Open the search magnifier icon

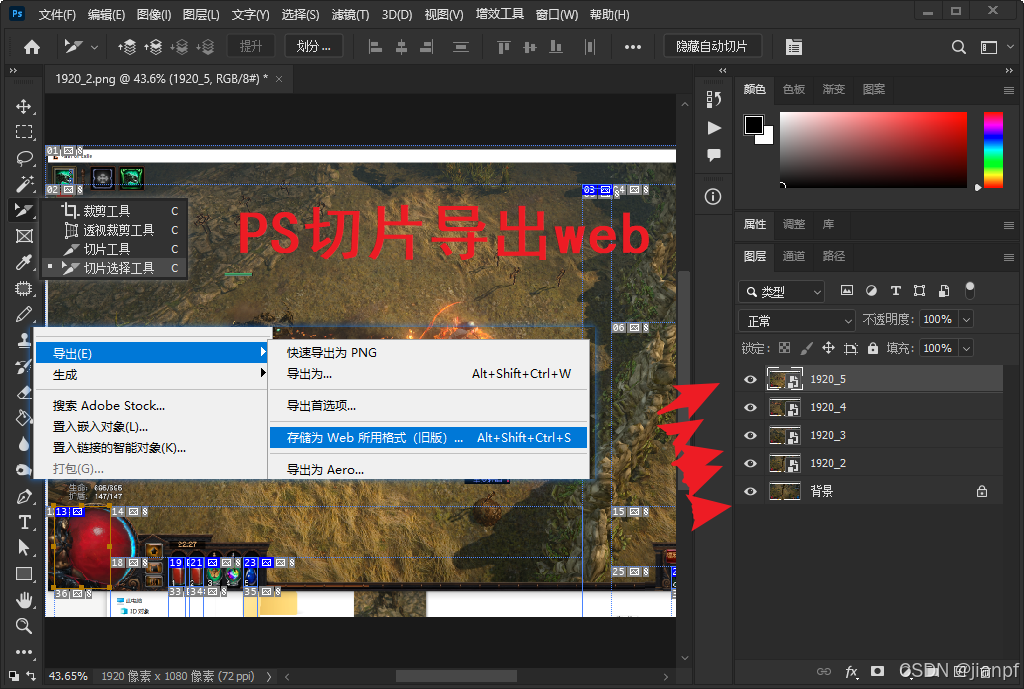(x=958, y=47)
